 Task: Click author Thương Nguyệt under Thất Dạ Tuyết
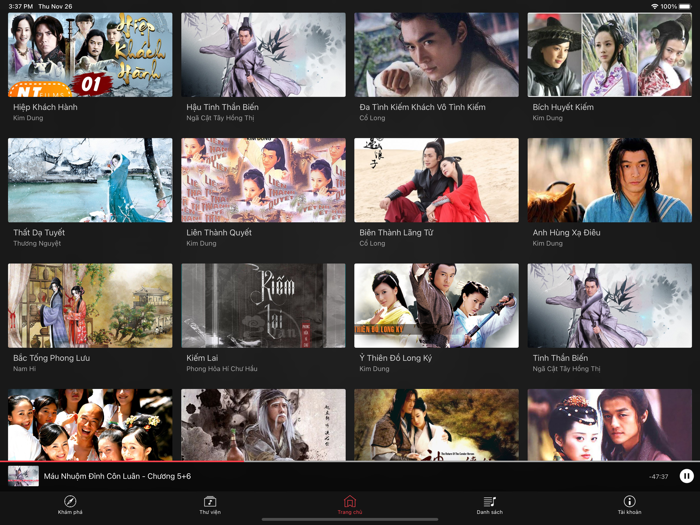[x=37, y=244]
